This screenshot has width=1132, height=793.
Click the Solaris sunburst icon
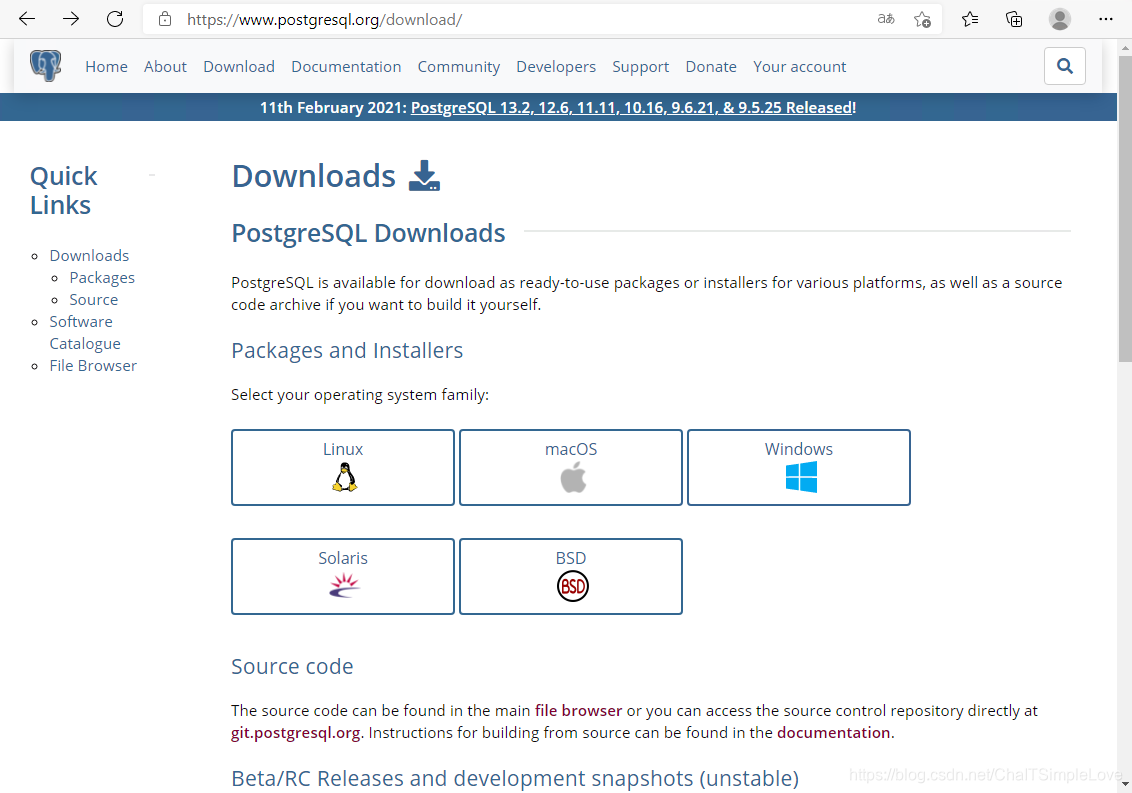[344, 586]
